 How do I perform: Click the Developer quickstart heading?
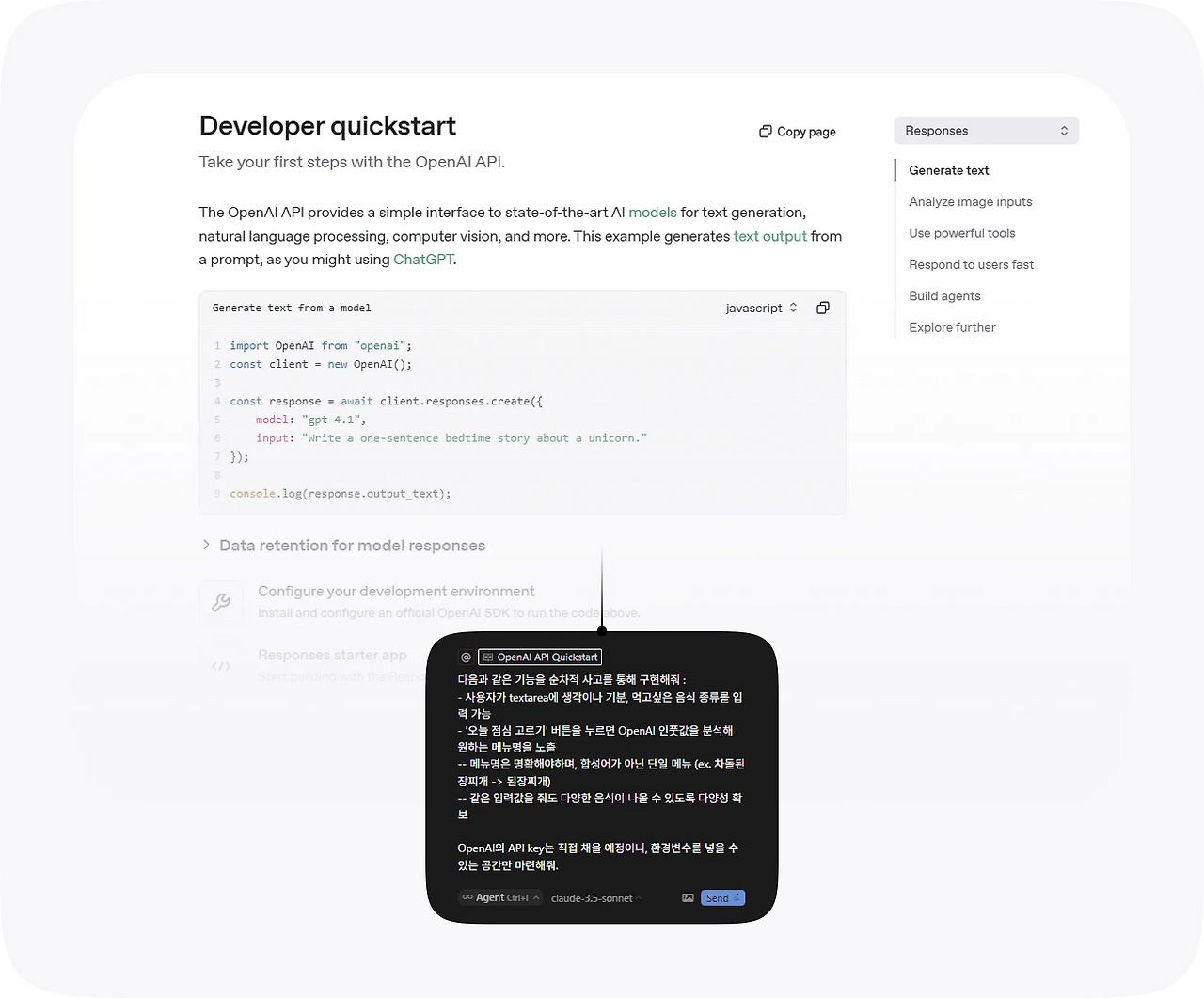click(327, 126)
